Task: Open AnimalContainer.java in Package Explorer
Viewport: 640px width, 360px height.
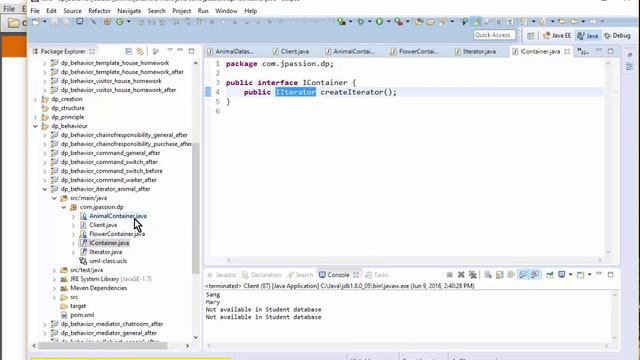Action: coord(118,216)
